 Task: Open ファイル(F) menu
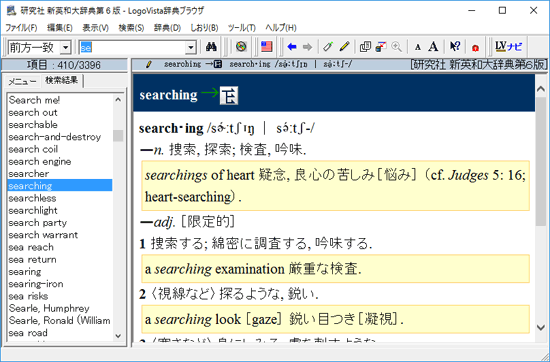pyautogui.click(x=22, y=28)
